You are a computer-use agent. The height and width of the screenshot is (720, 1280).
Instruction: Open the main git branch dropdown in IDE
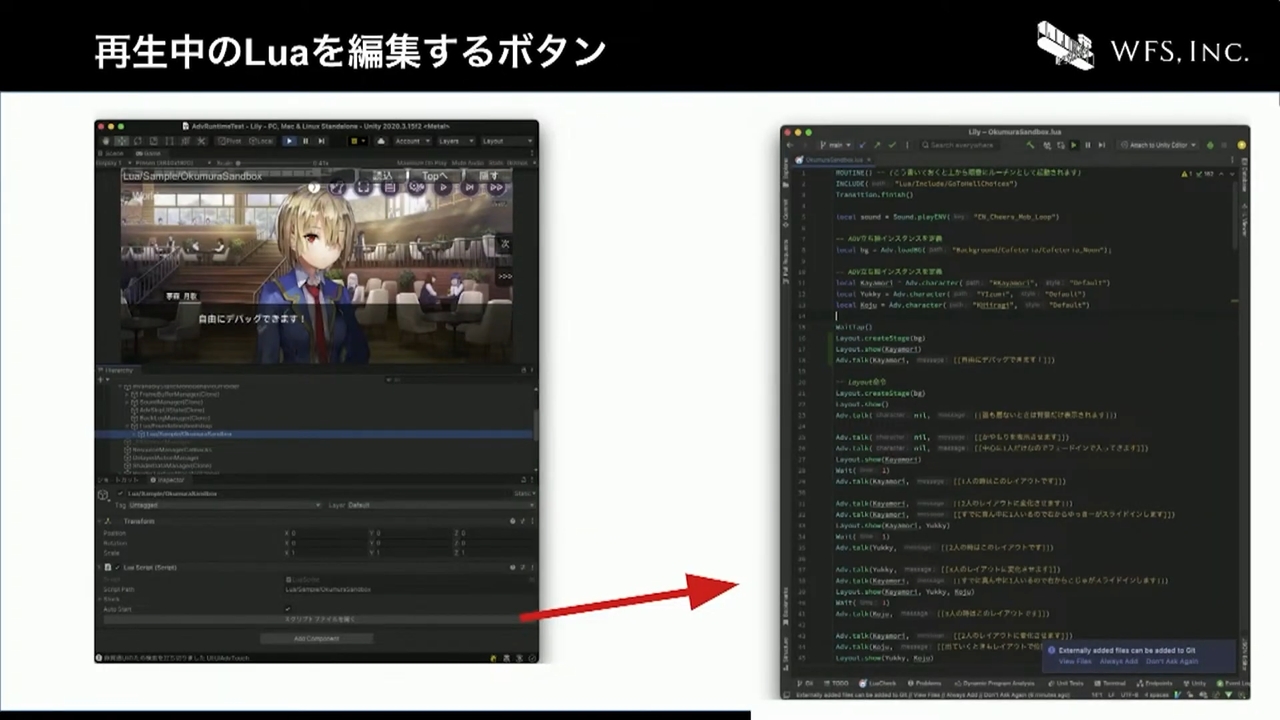[835, 145]
